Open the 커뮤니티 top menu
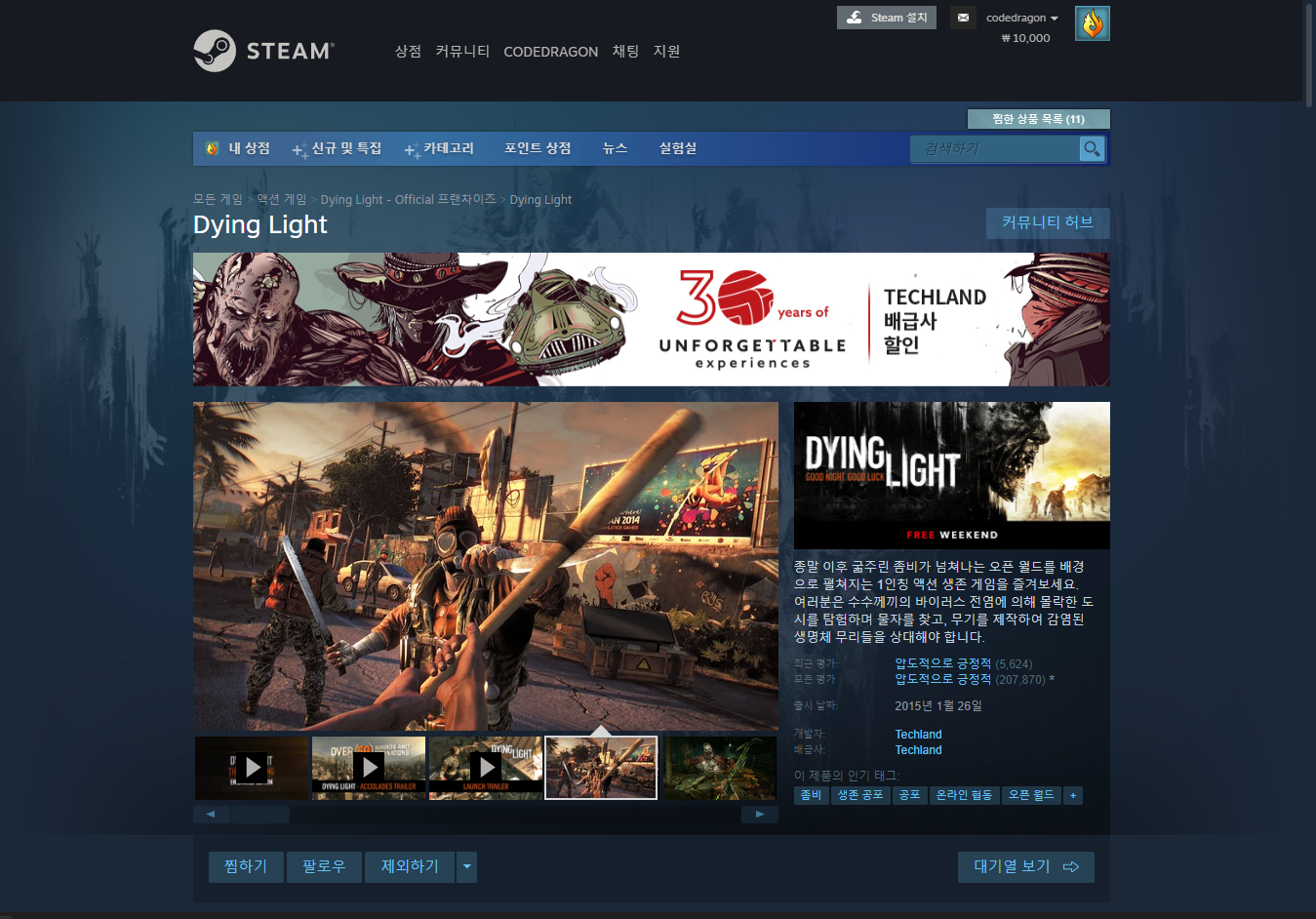This screenshot has height=919, width=1316. (x=462, y=51)
